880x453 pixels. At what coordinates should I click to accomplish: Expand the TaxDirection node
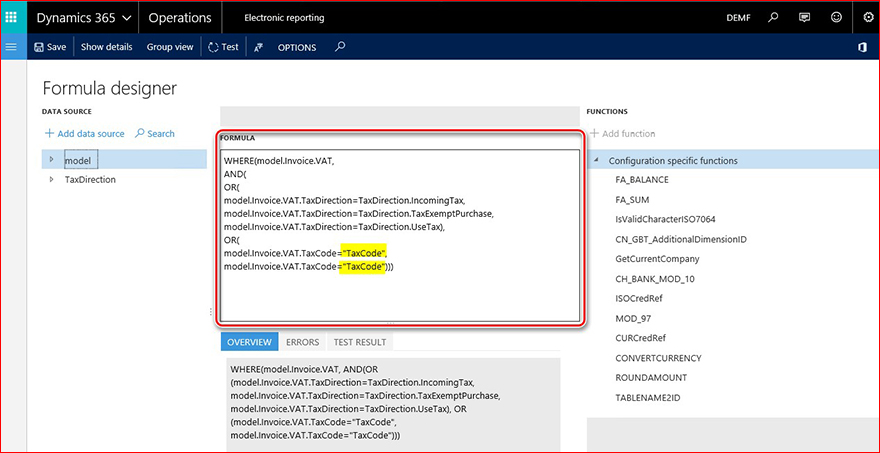51,180
